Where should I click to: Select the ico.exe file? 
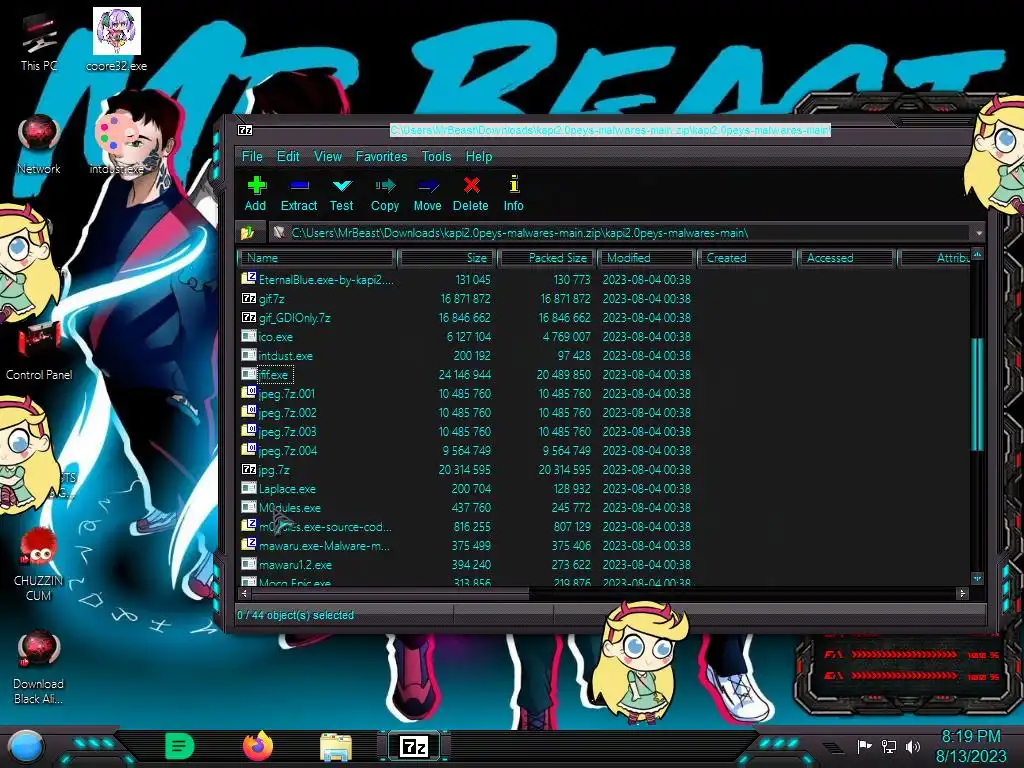[466, 336]
